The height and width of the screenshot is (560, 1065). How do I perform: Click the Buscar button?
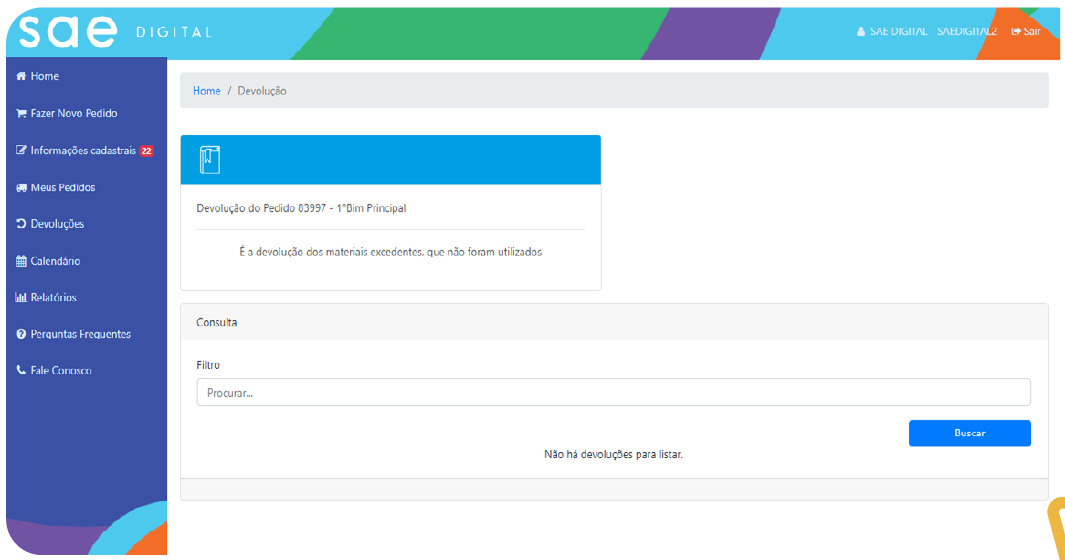click(x=969, y=433)
